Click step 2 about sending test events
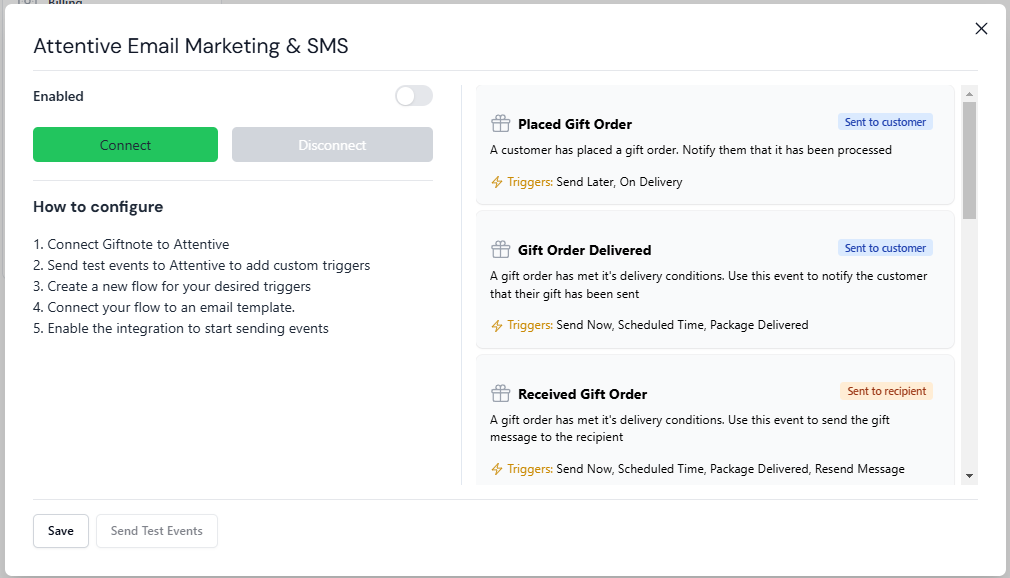 tap(202, 265)
